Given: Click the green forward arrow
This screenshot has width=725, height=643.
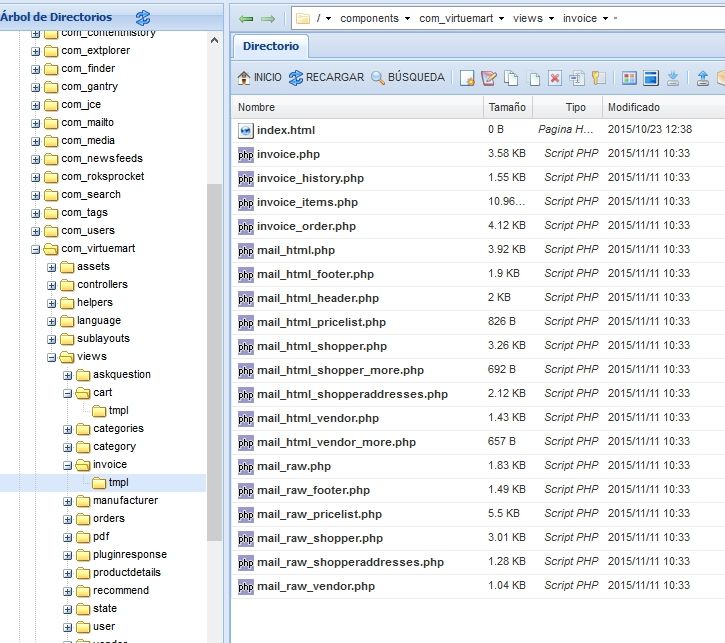Looking at the screenshot, I should pos(268,18).
